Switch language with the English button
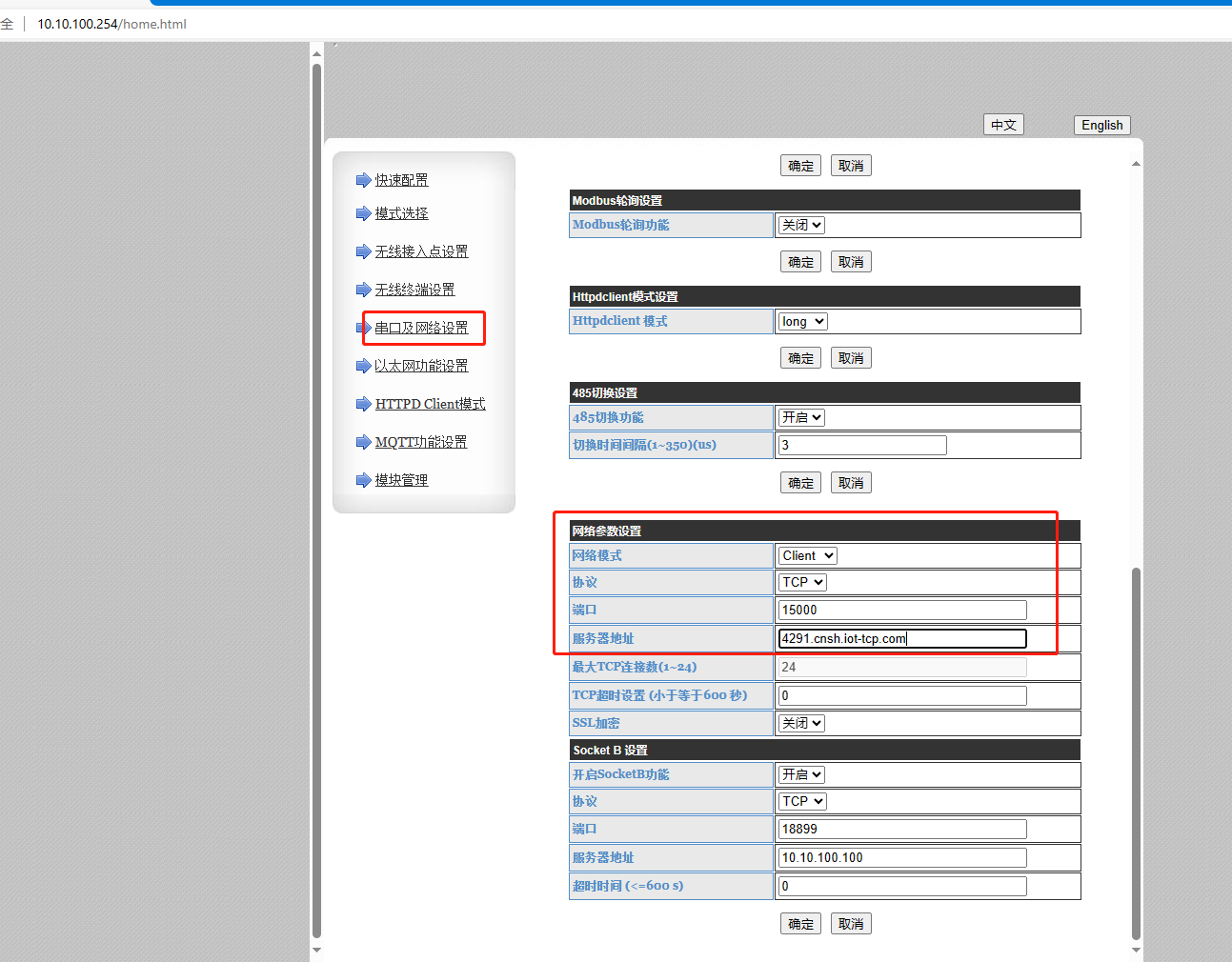1232x962 pixels. pos(1101,125)
